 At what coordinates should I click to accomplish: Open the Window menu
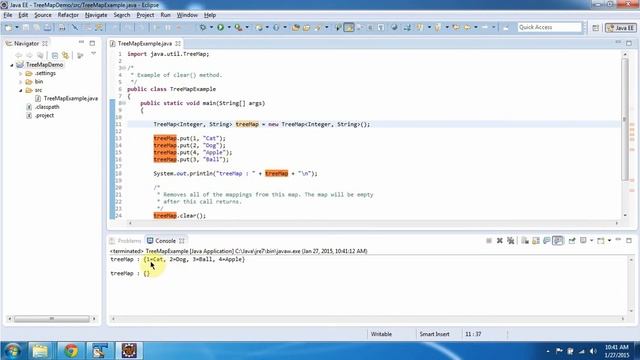point(187,15)
